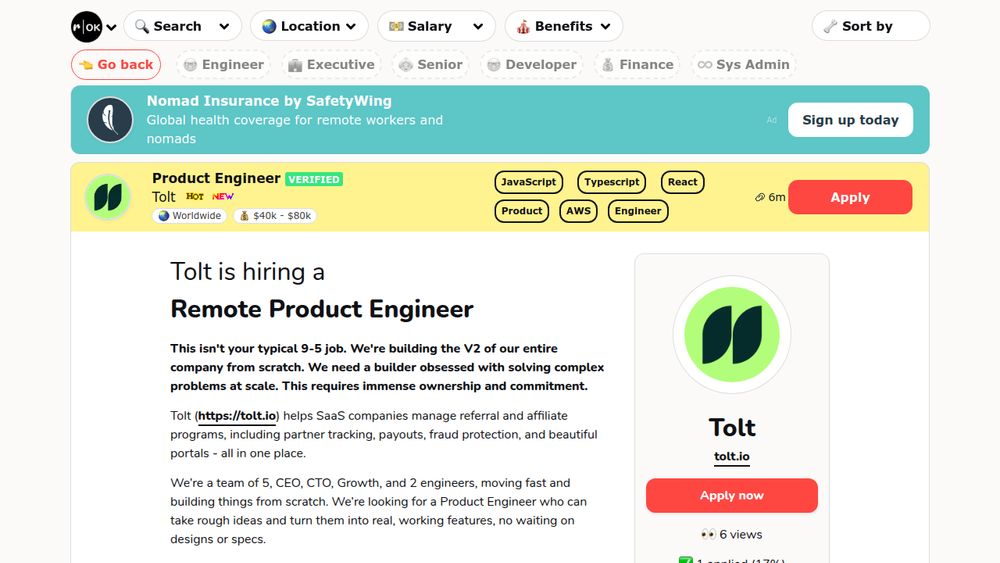Select the Typescript skill tag
The width and height of the screenshot is (1000, 563).
612,182
